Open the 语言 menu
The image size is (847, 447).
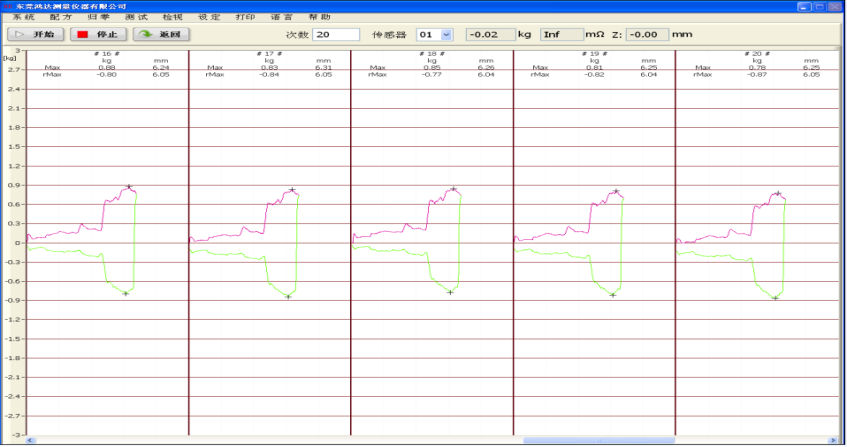tap(282, 17)
